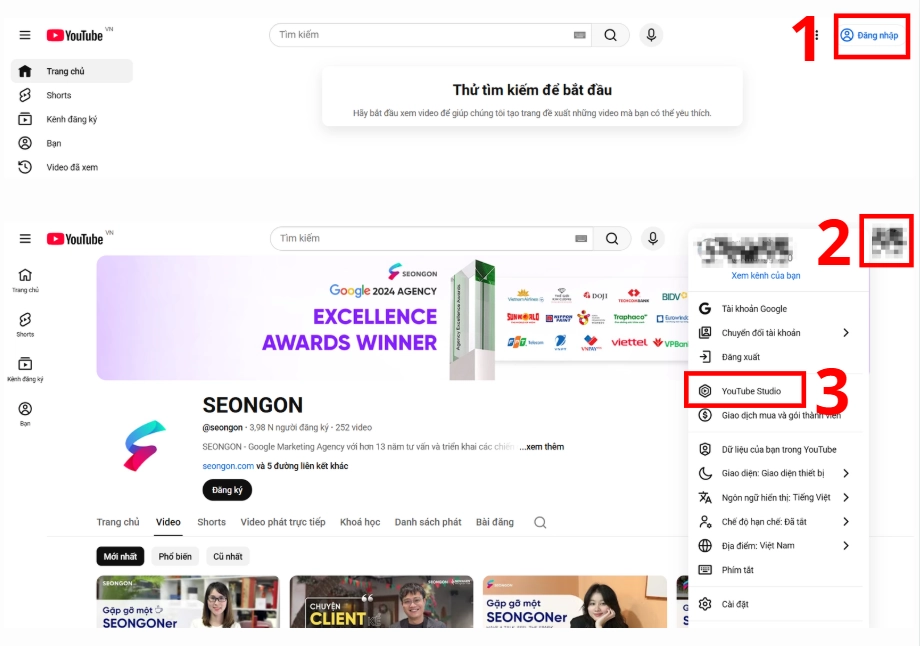Open the three-dot settings menu near Đăng nhập

[817, 35]
